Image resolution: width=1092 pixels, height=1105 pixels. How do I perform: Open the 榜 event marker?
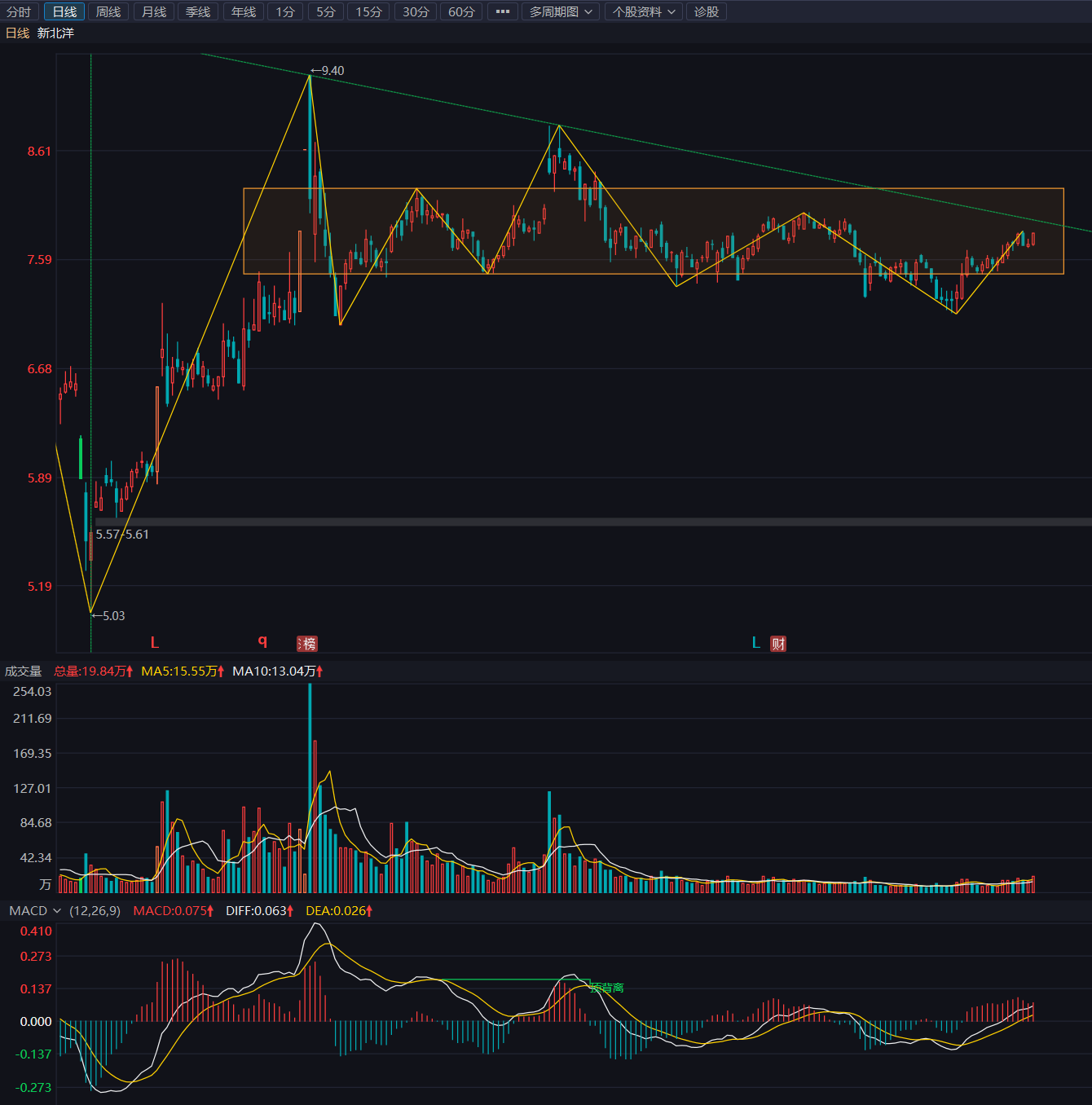(307, 644)
